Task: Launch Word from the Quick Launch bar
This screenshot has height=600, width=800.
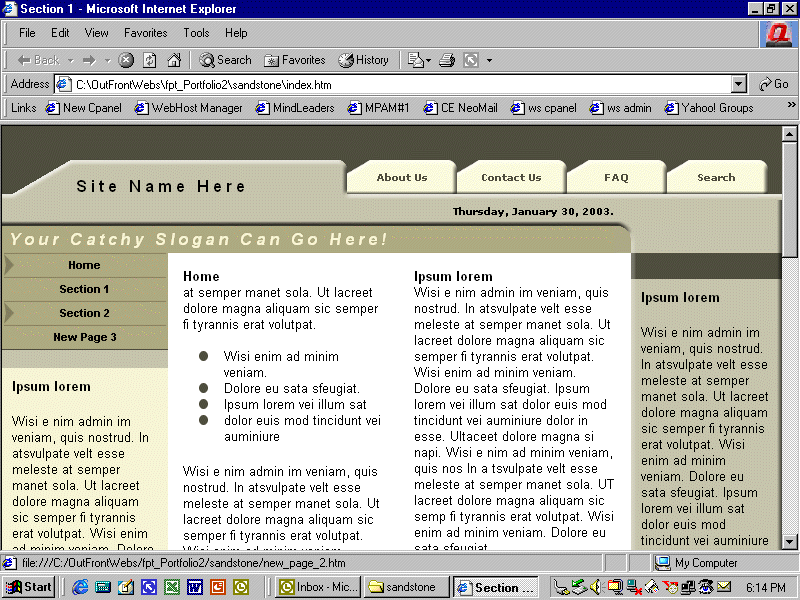Action: point(194,587)
